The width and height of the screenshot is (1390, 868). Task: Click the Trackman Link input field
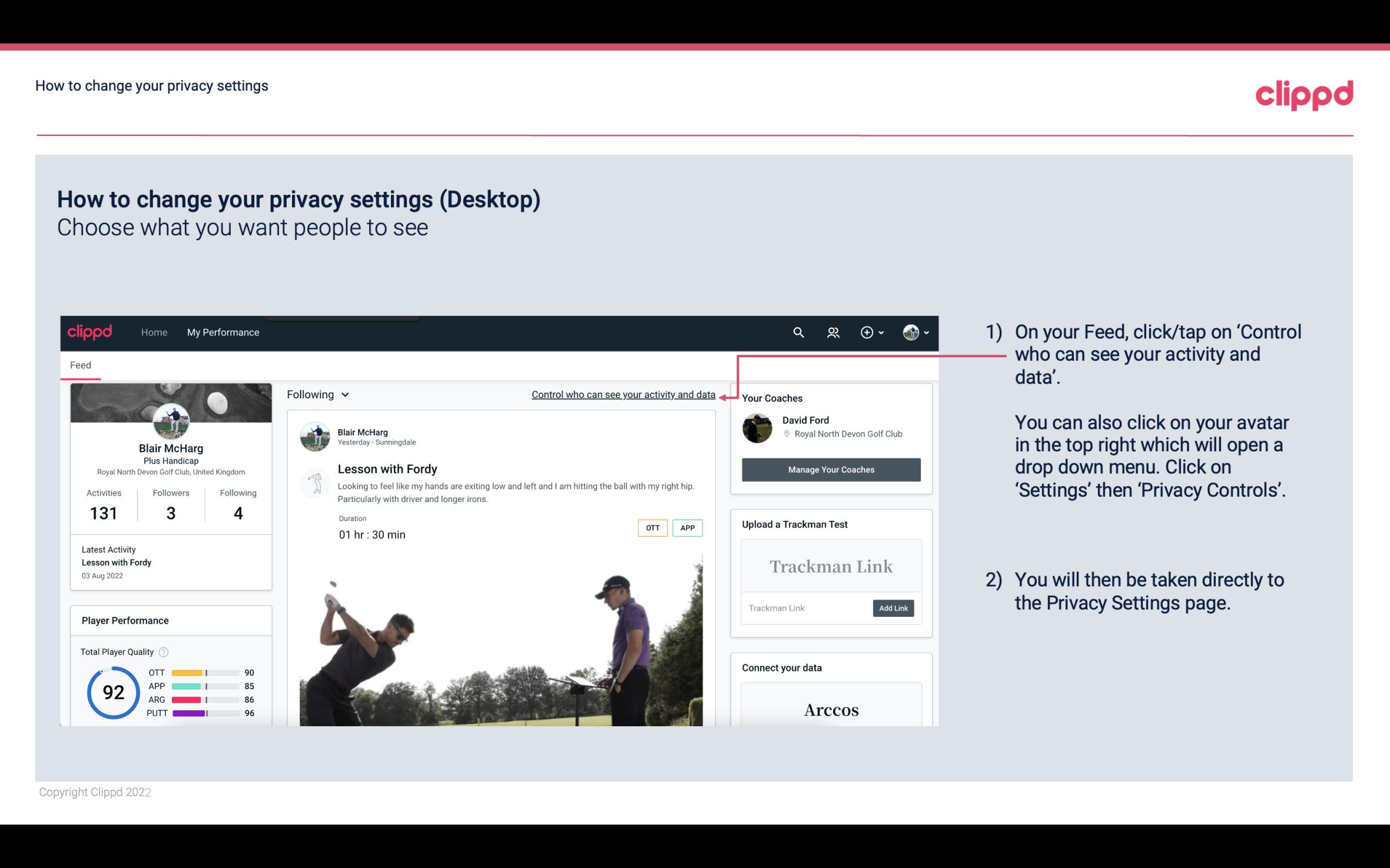[x=805, y=608]
